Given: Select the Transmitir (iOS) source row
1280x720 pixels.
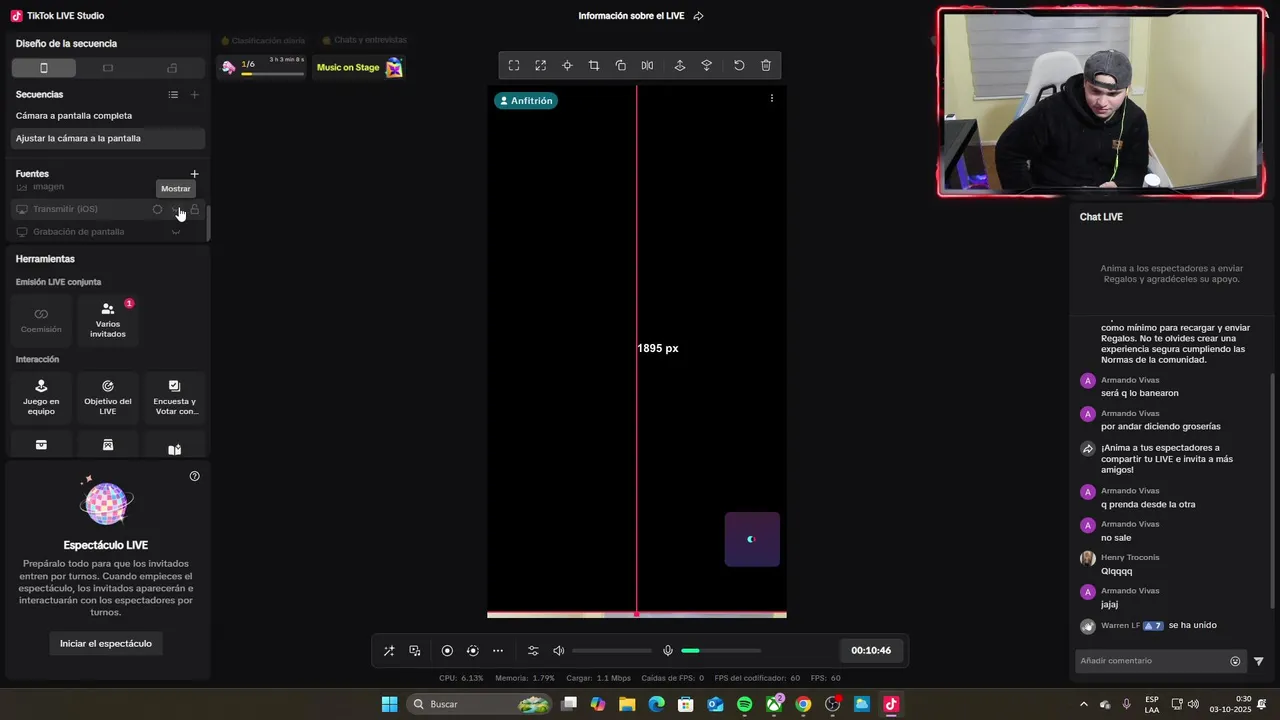Looking at the screenshot, I should click(x=108, y=209).
